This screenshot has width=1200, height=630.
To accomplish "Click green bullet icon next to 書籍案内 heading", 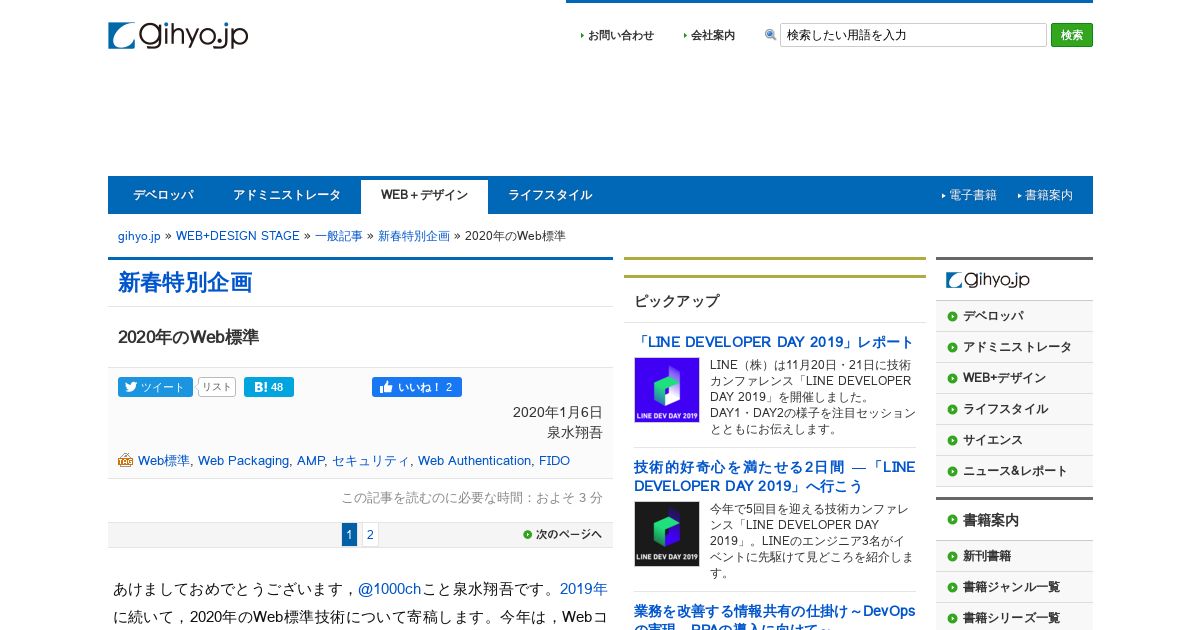I will tap(952, 521).
